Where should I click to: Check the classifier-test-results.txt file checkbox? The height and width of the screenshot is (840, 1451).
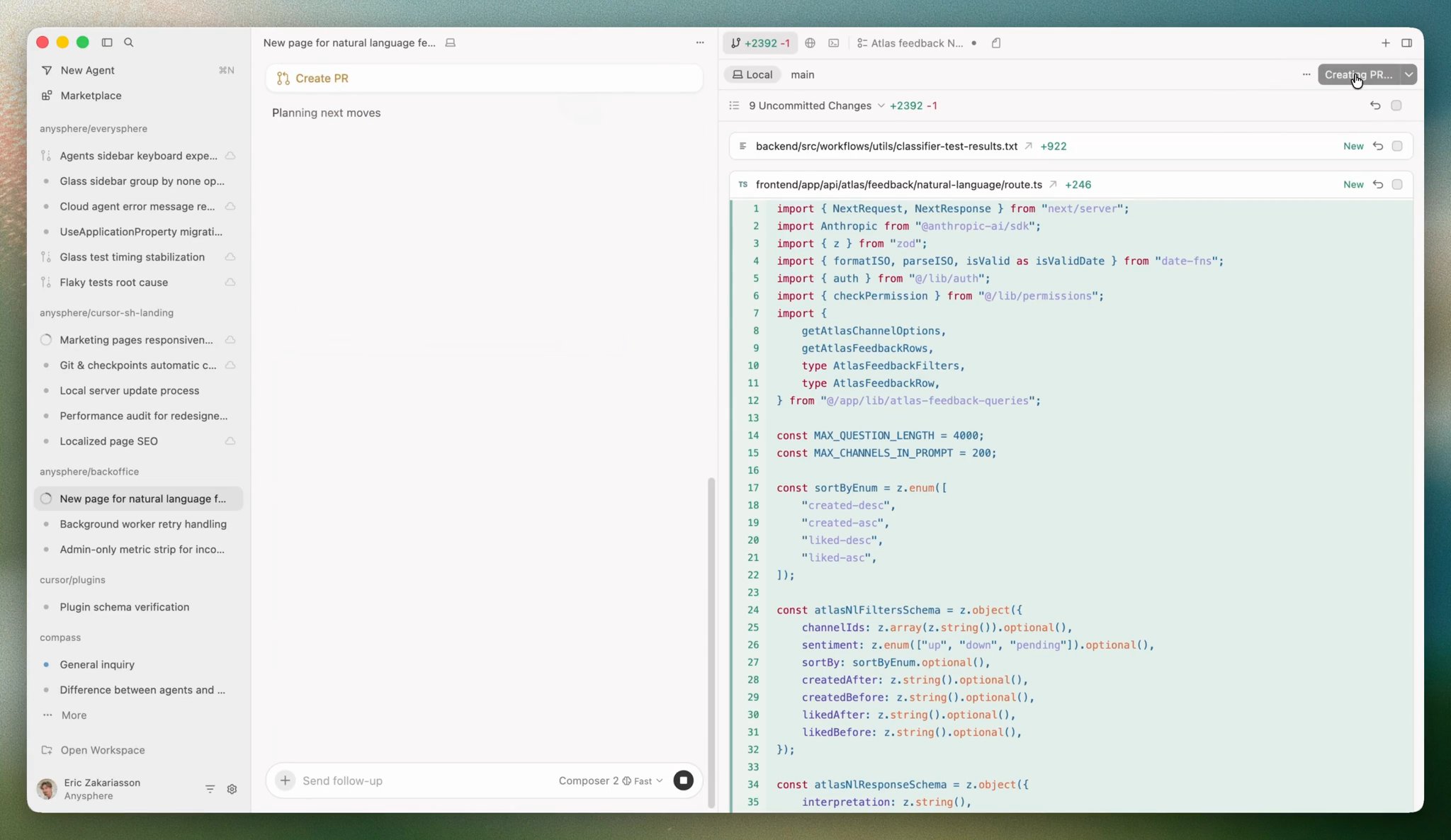(1396, 146)
